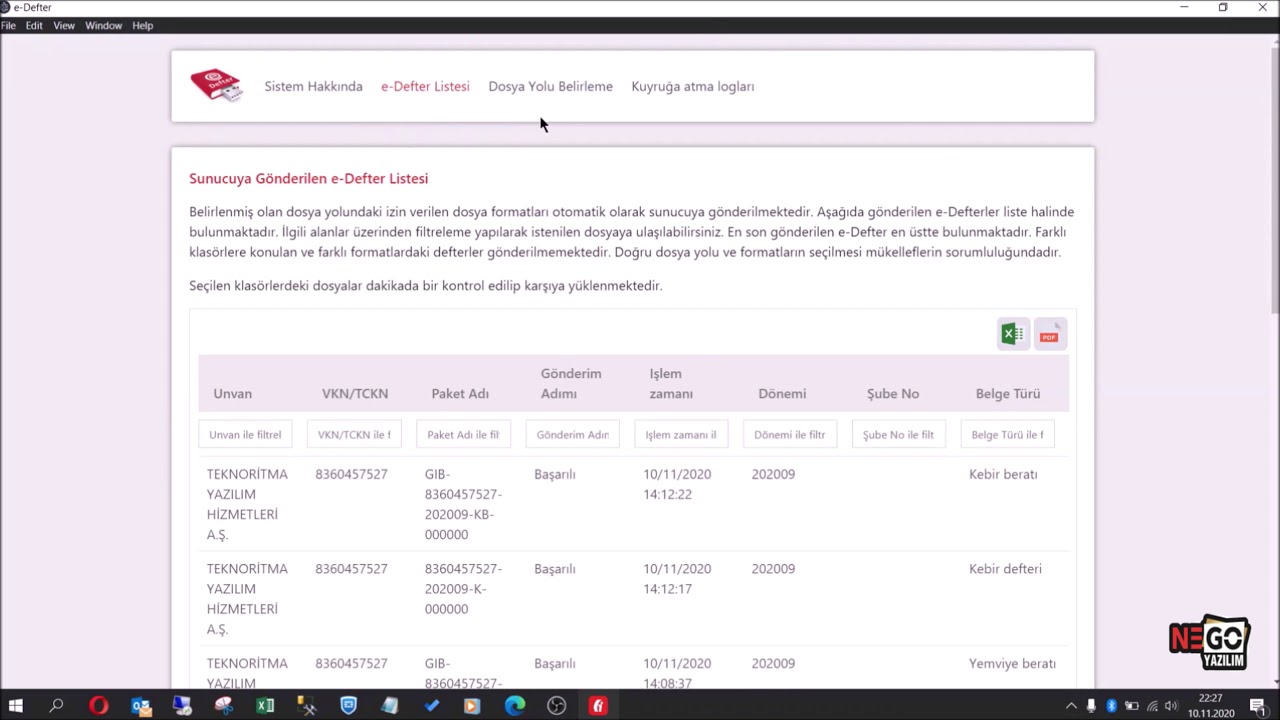Export the list to Excel

coord(1012,334)
